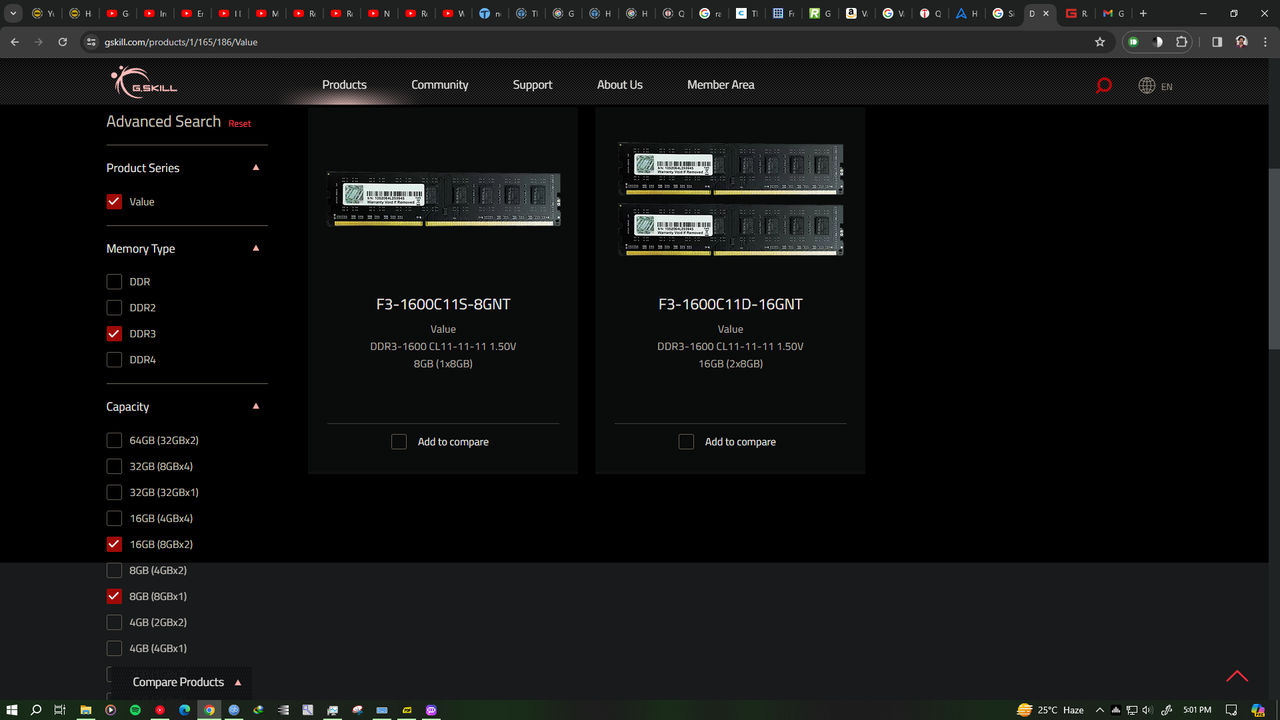Tick Add to compare for F3-1600C11S-8GNT

tap(399, 441)
